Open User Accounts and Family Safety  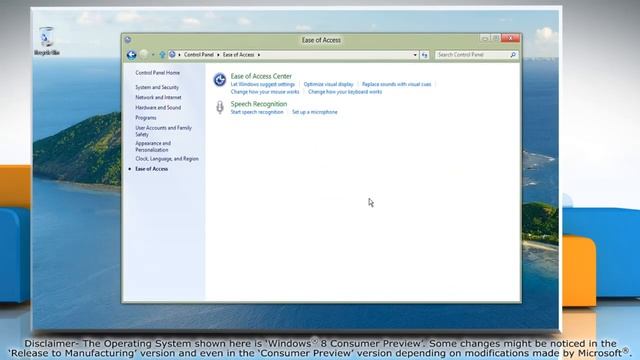coord(164,131)
